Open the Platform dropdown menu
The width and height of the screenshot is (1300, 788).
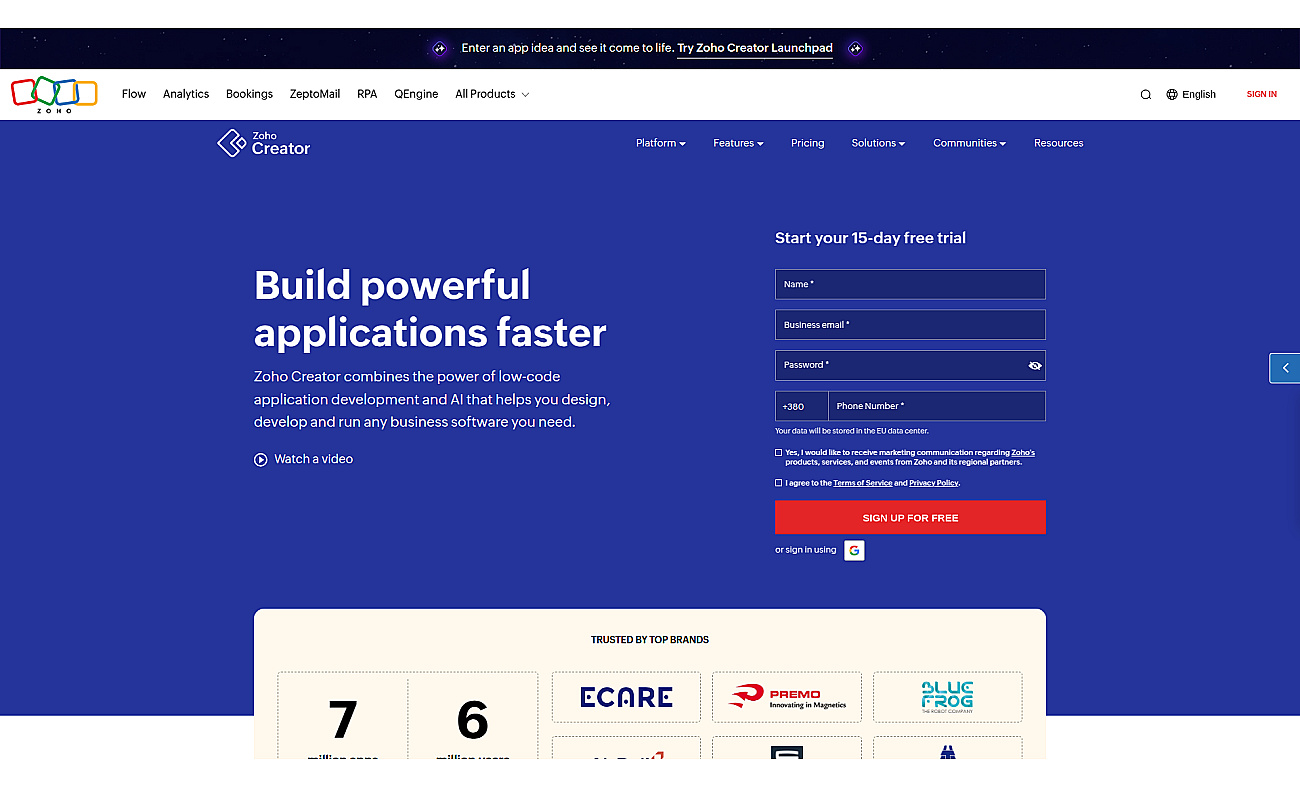click(x=660, y=143)
